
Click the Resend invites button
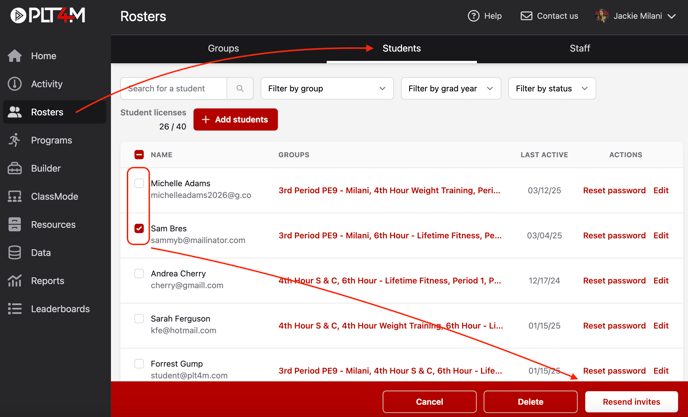(x=631, y=402)
